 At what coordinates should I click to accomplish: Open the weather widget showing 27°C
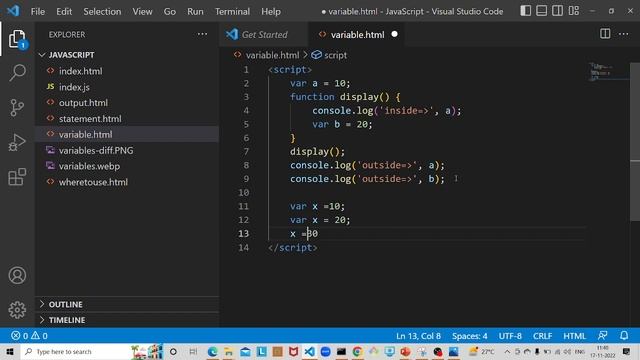point(482,351)
